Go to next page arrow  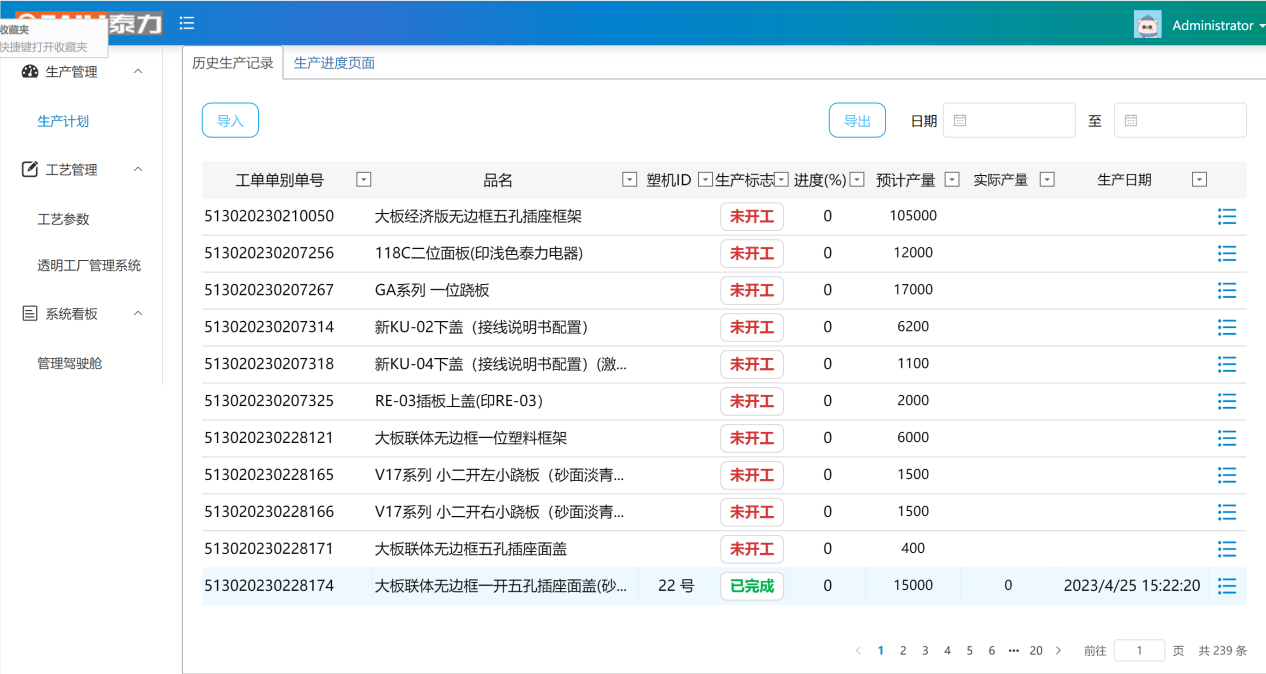pos(1059,650)
